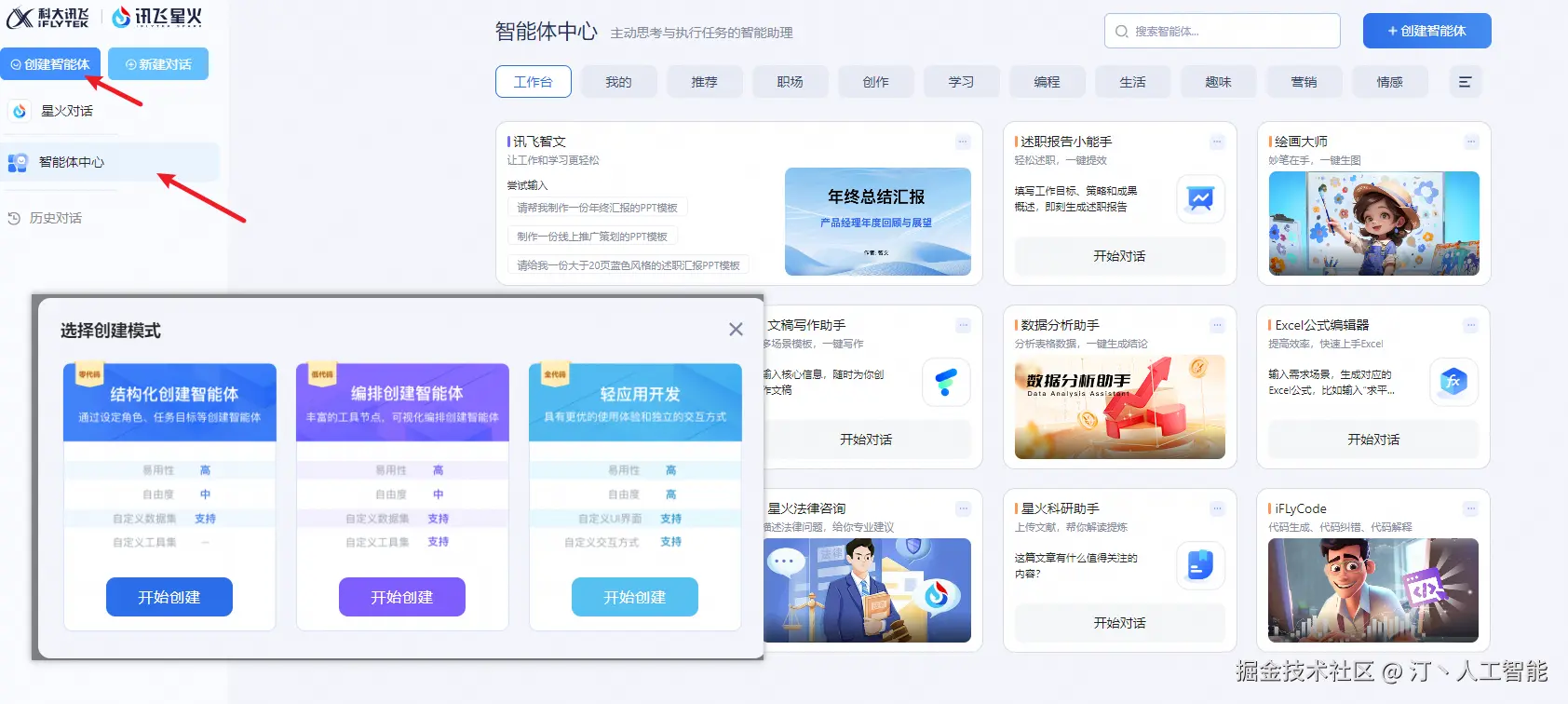Click 这篇文章有什么值得关注的内容 prompt text
Viewport: 1568px width, 704px height.
point(1075,566)
